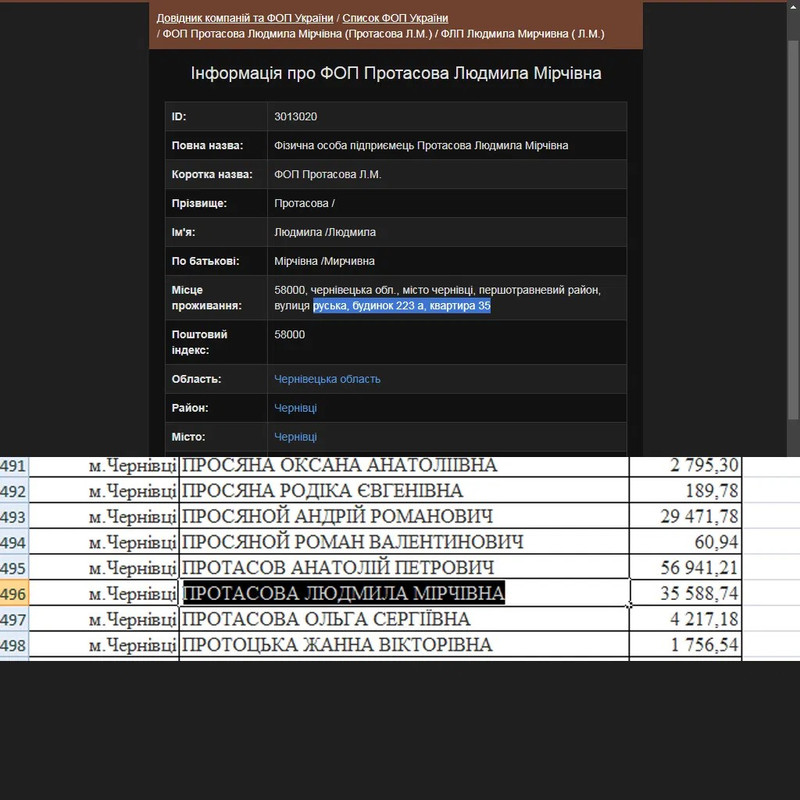The image size is (800, 800).
Task: Click the name cell in spreadsheet row 497
Action: (404, 619)
